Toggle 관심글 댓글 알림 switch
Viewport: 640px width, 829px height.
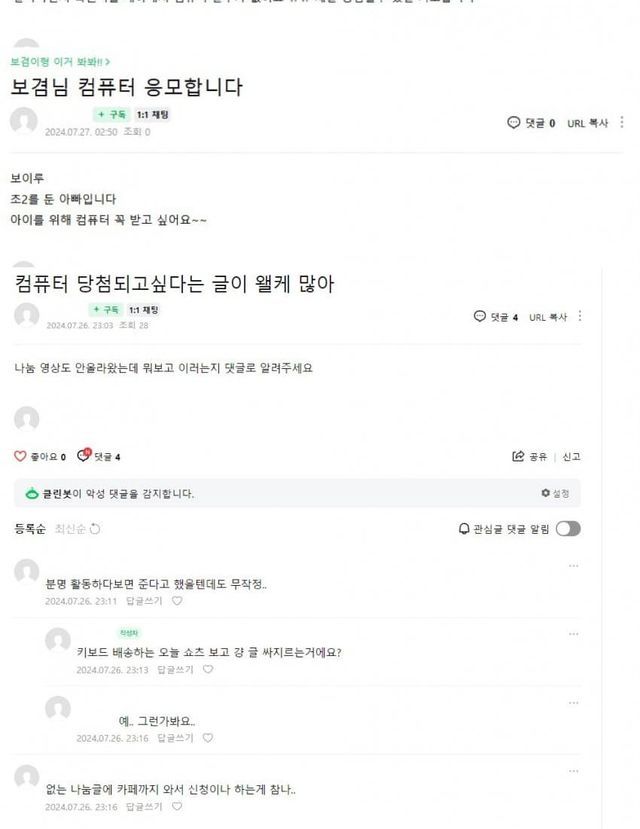tap(568, 529)
